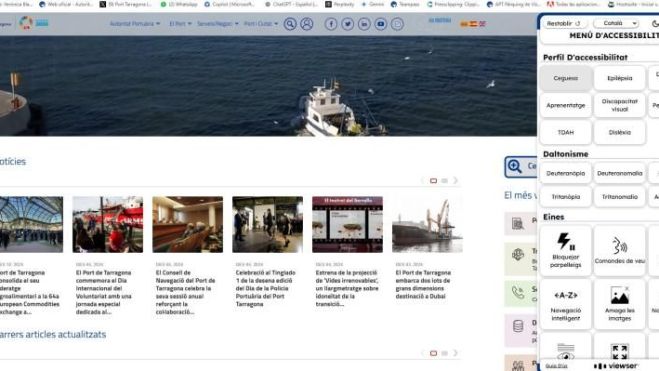This screenshot has height=371, width=659.
Task: Open the LinkedIn social icon
Action: pyautogui.click(x=364, y=24)
